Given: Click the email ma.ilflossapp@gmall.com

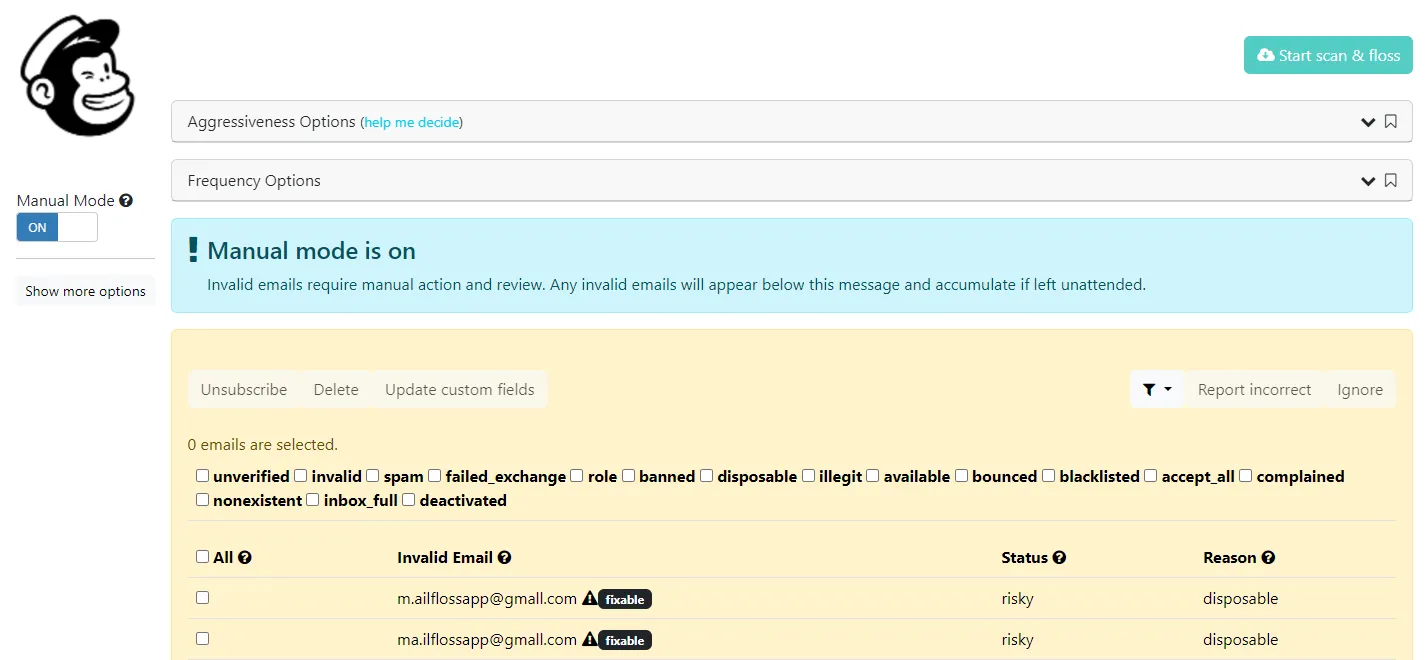Looking at the screenshot, I should [x=487, y=640].
